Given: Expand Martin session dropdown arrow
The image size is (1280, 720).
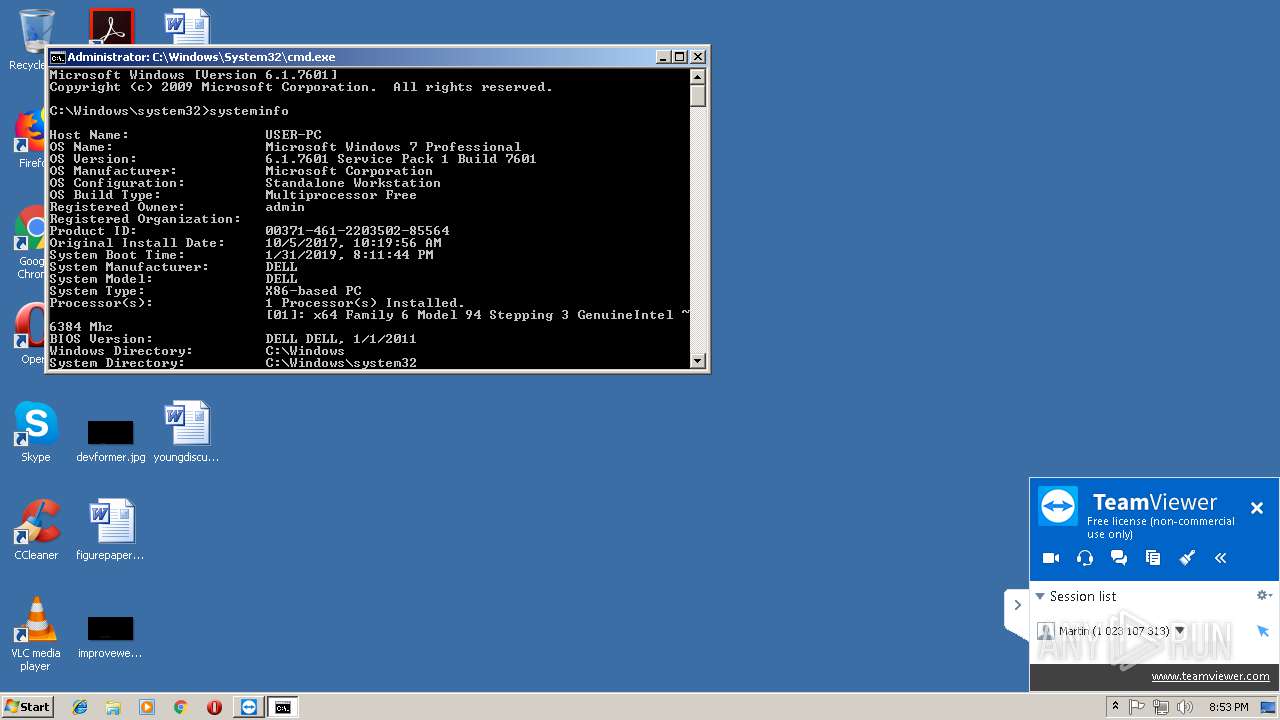Looking at the screenshot, I should coord(1180,631).
